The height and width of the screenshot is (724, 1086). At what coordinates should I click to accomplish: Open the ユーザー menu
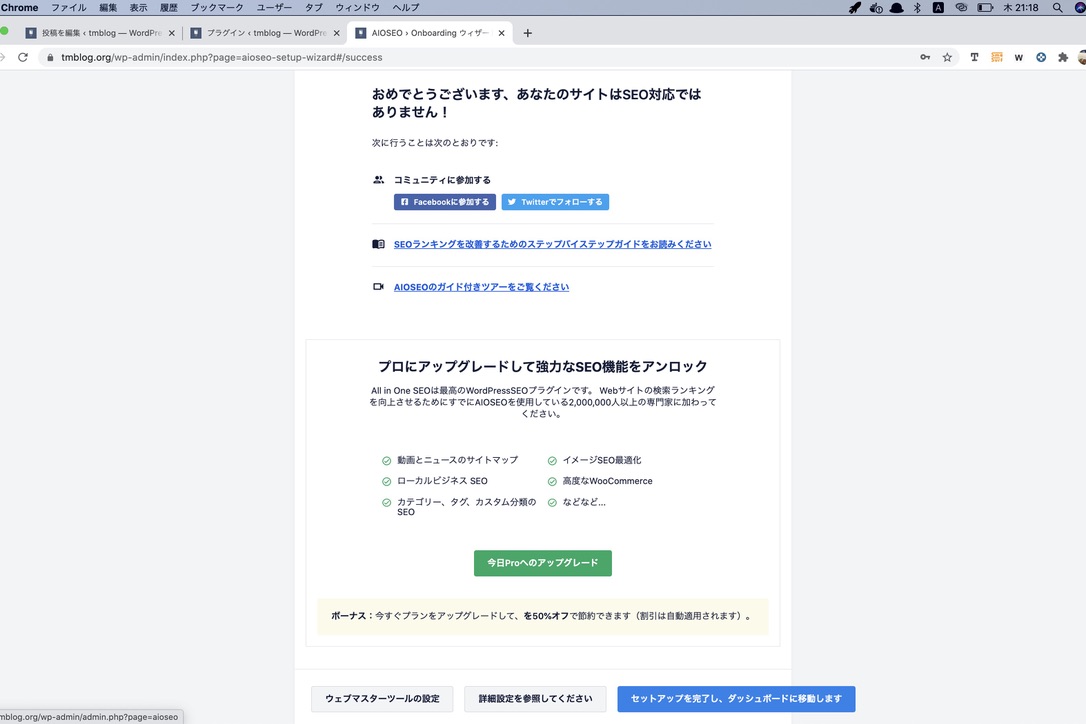(x=274, y=8)
